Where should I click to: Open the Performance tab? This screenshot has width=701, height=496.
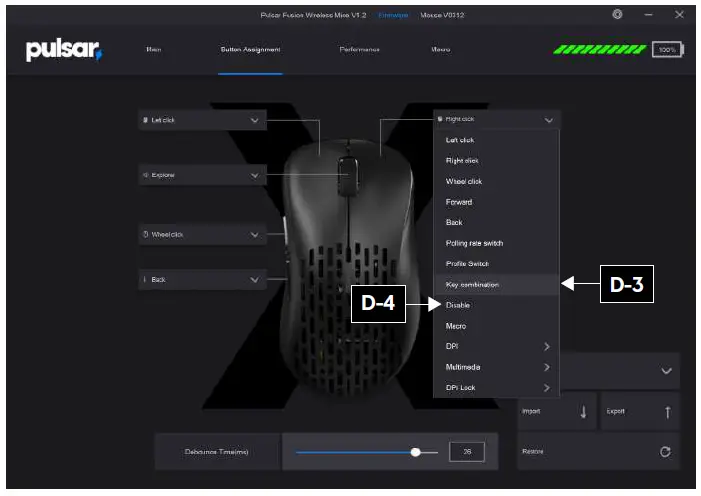click(359, 49)
